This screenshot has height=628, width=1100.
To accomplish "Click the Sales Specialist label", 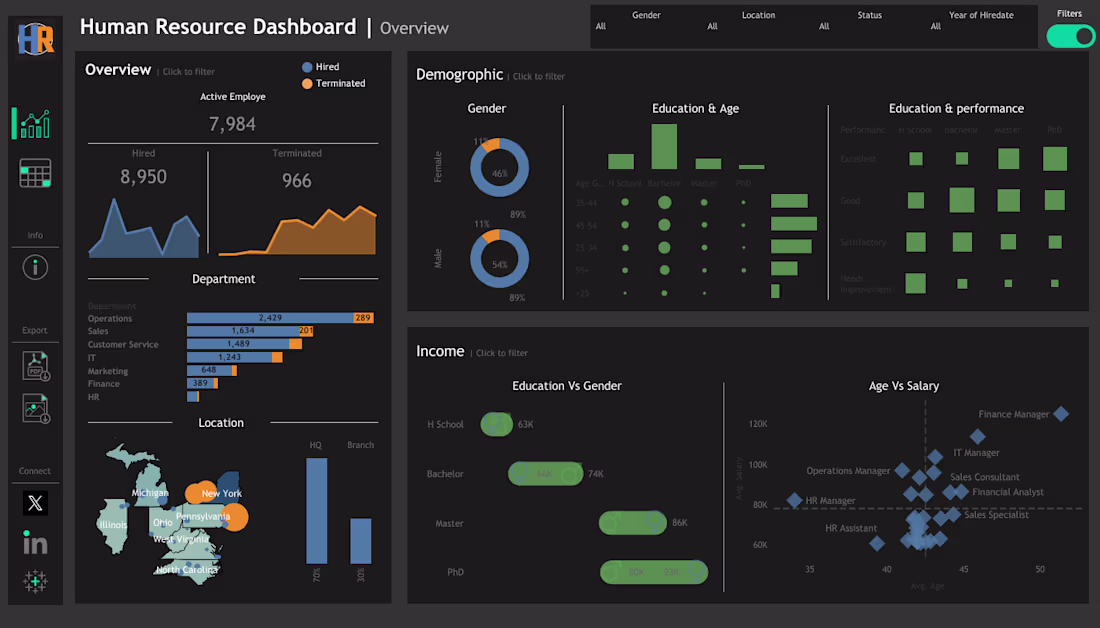I will point(996,515).
